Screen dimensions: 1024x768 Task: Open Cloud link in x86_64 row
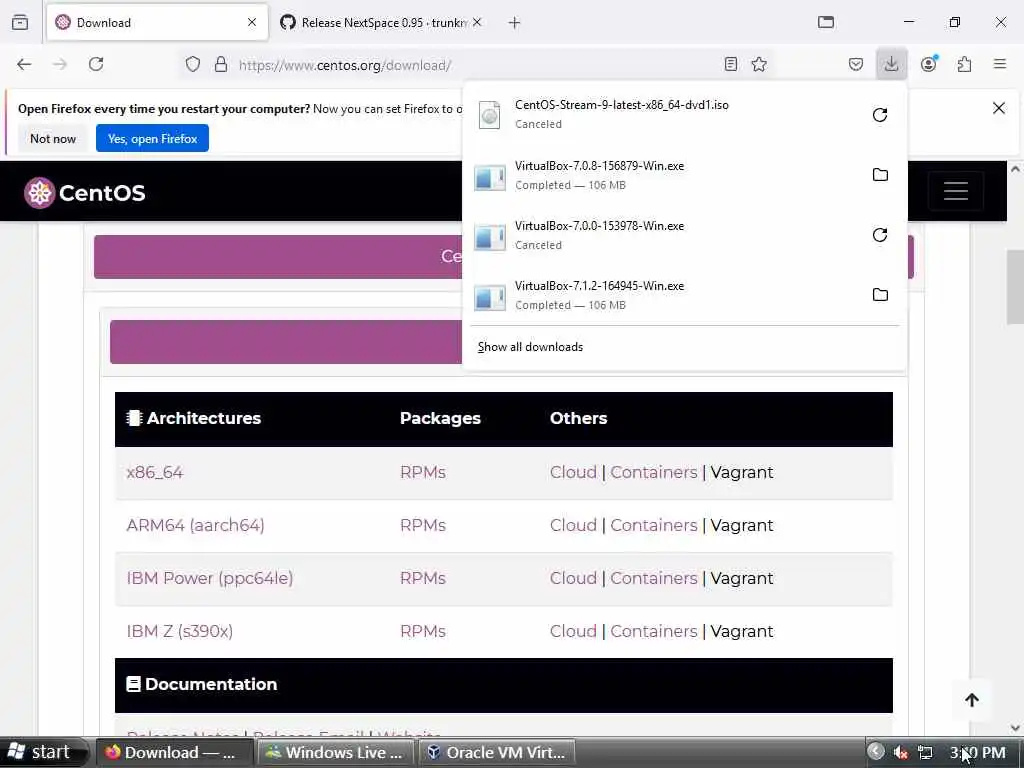click(x=573, y=472)
